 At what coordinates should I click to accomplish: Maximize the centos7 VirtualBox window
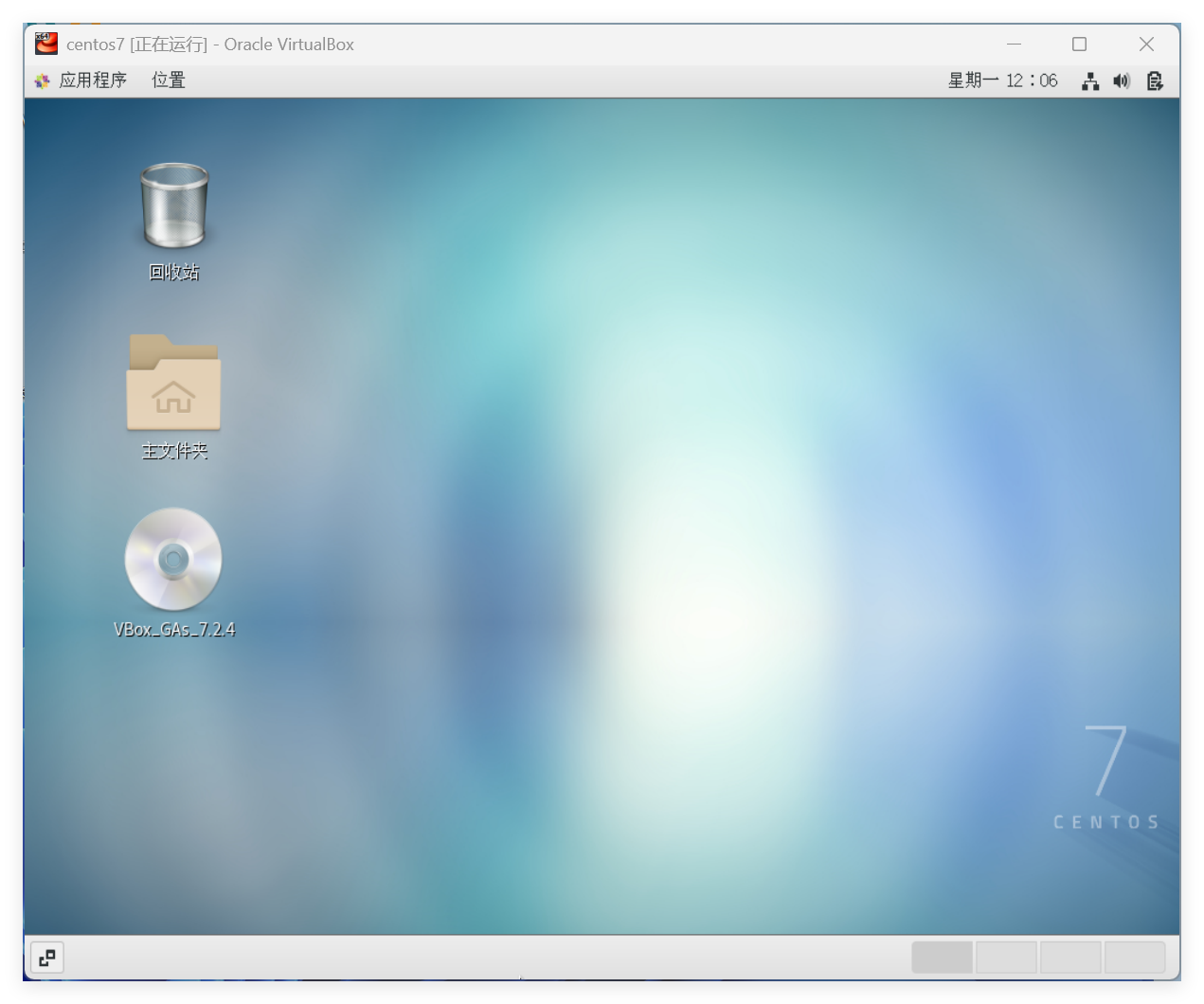1079,44
